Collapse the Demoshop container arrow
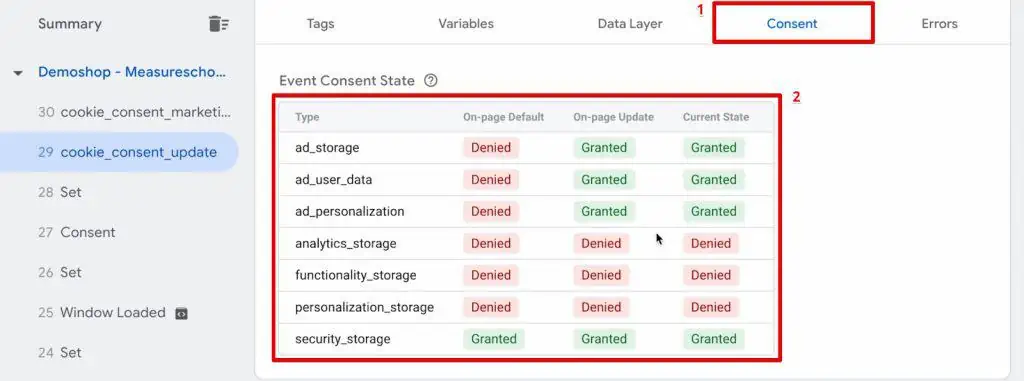Viewport: 1024px width, 381px height. (18, 73)
